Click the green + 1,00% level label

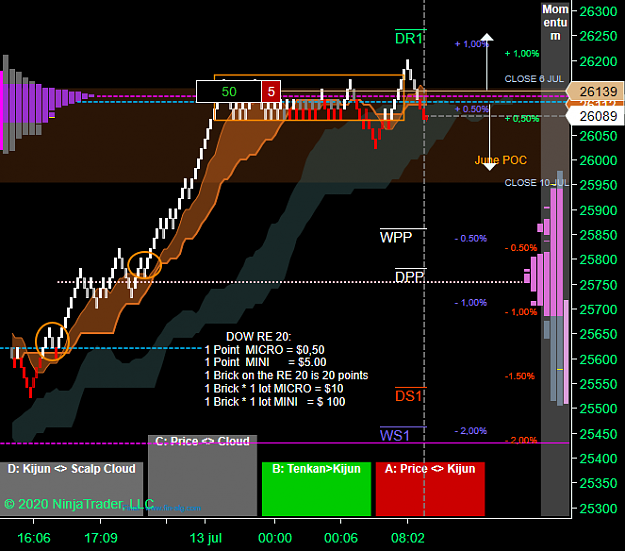522,53
